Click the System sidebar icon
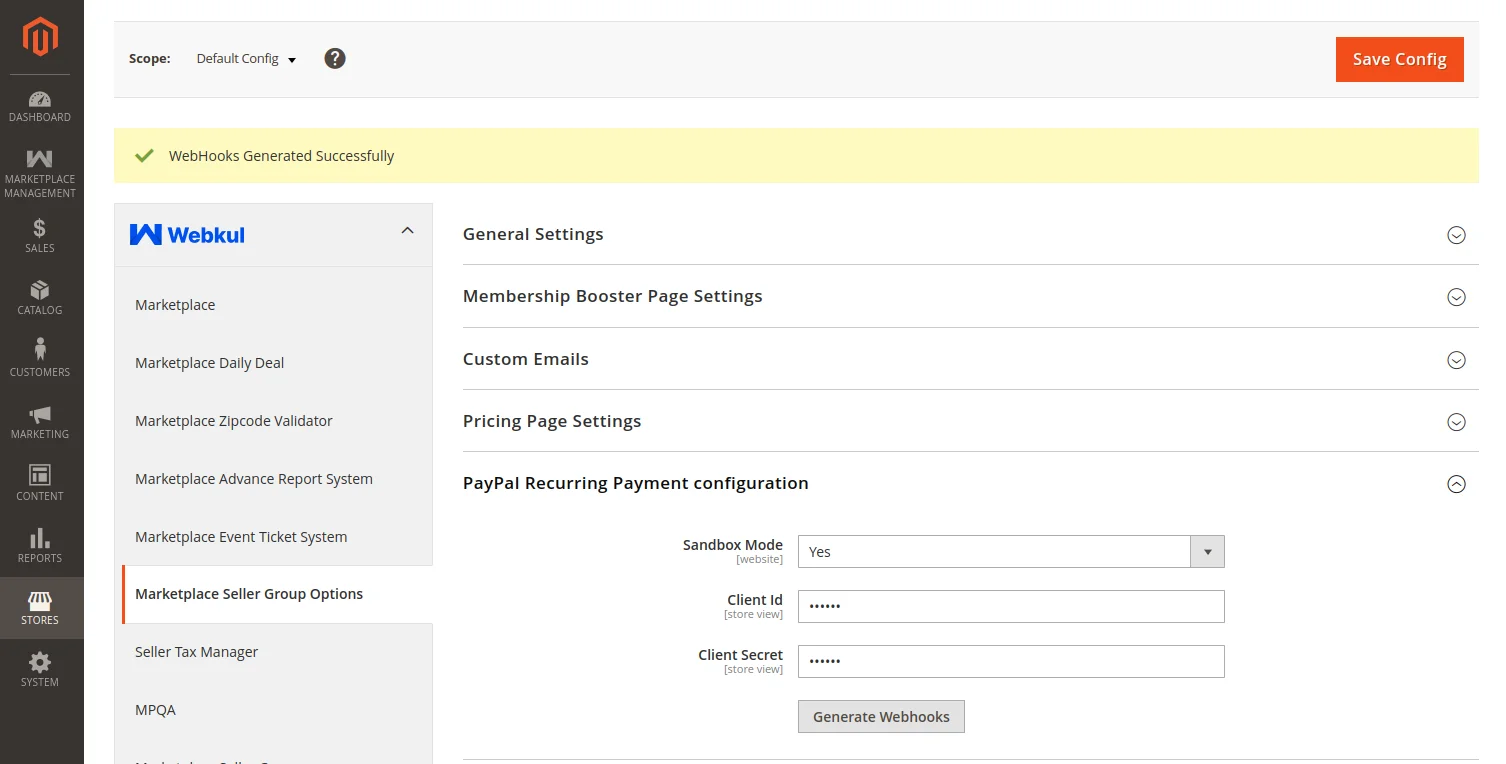 point(40,669)
